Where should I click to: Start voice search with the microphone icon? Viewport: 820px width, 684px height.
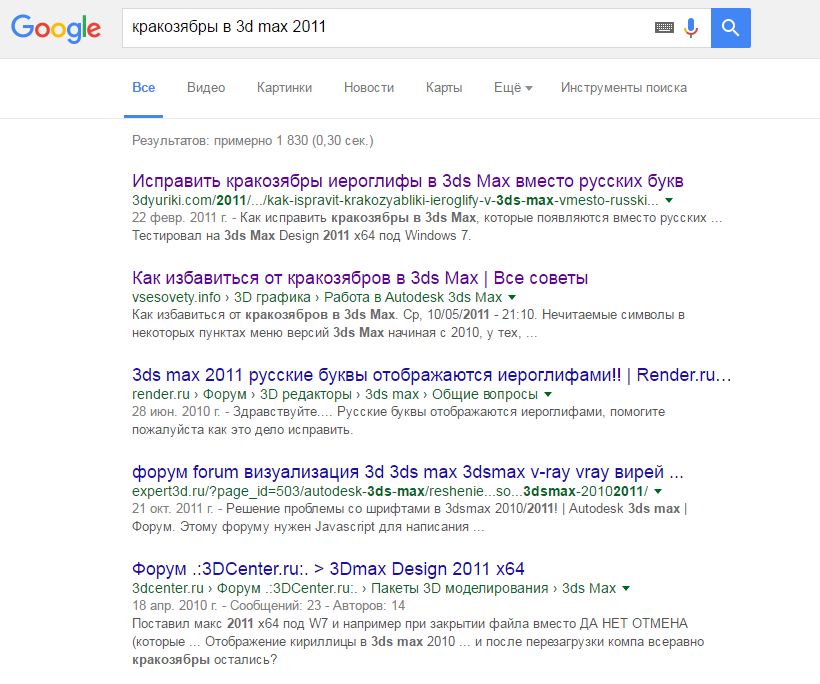pyautogui.click(x=691, y=28)
